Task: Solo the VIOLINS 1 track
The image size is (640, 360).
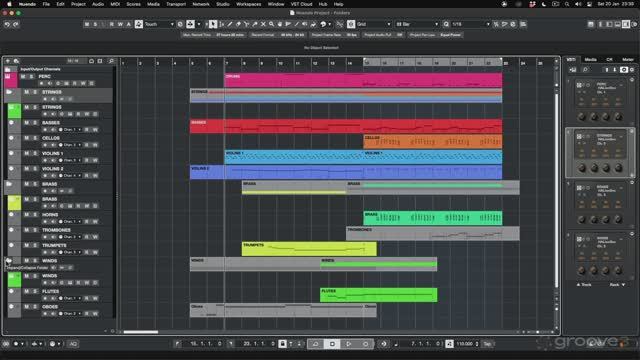Action: click(x=35, y=153)
